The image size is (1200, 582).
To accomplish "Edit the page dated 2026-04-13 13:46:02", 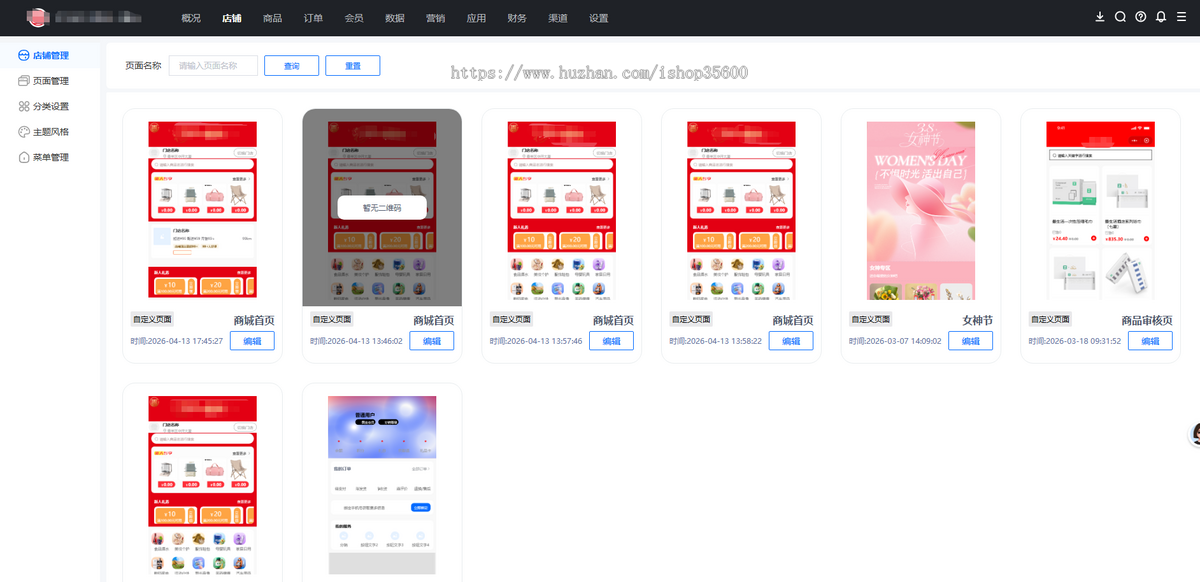I will click(x=432, y=341).
